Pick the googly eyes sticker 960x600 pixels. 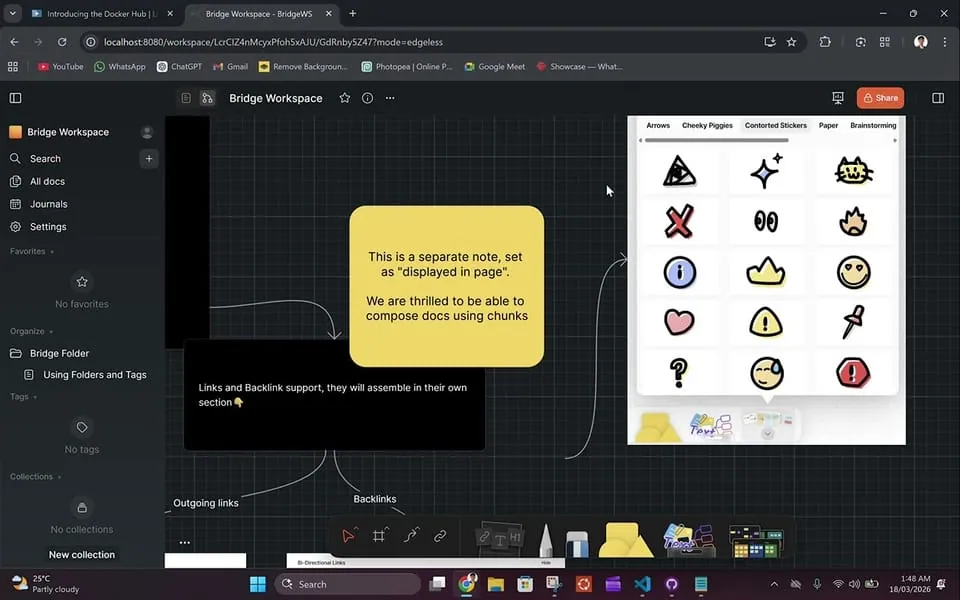click(x=766, y=221)
